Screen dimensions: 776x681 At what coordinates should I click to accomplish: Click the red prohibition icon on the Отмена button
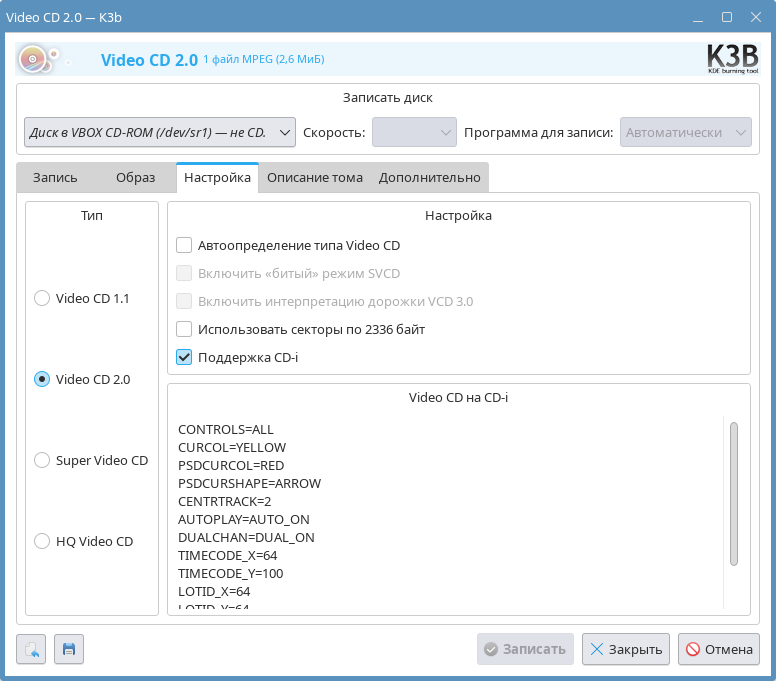pyautogui.click(x=692, y=649)
